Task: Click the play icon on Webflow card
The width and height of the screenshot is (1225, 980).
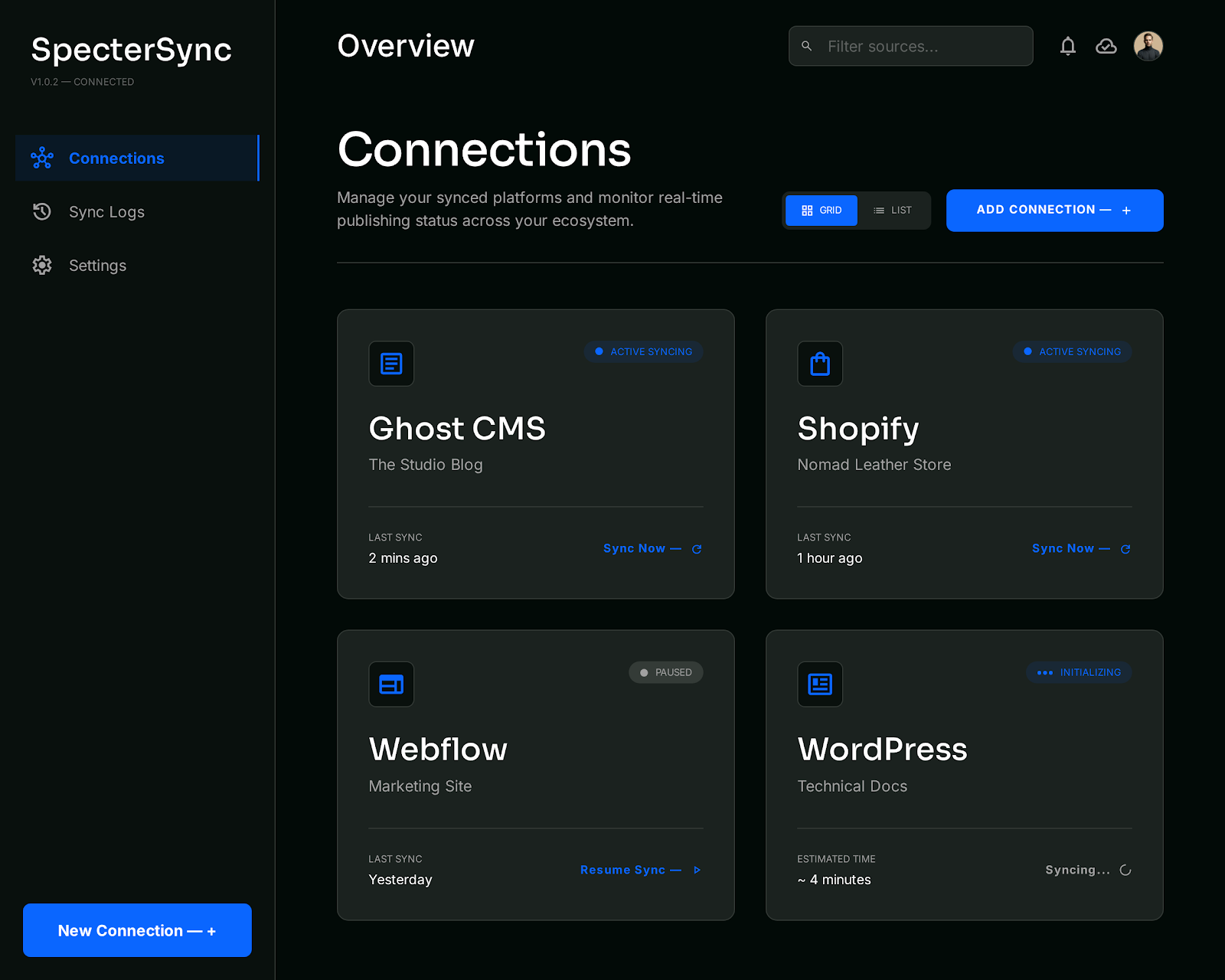Action: 697,870
